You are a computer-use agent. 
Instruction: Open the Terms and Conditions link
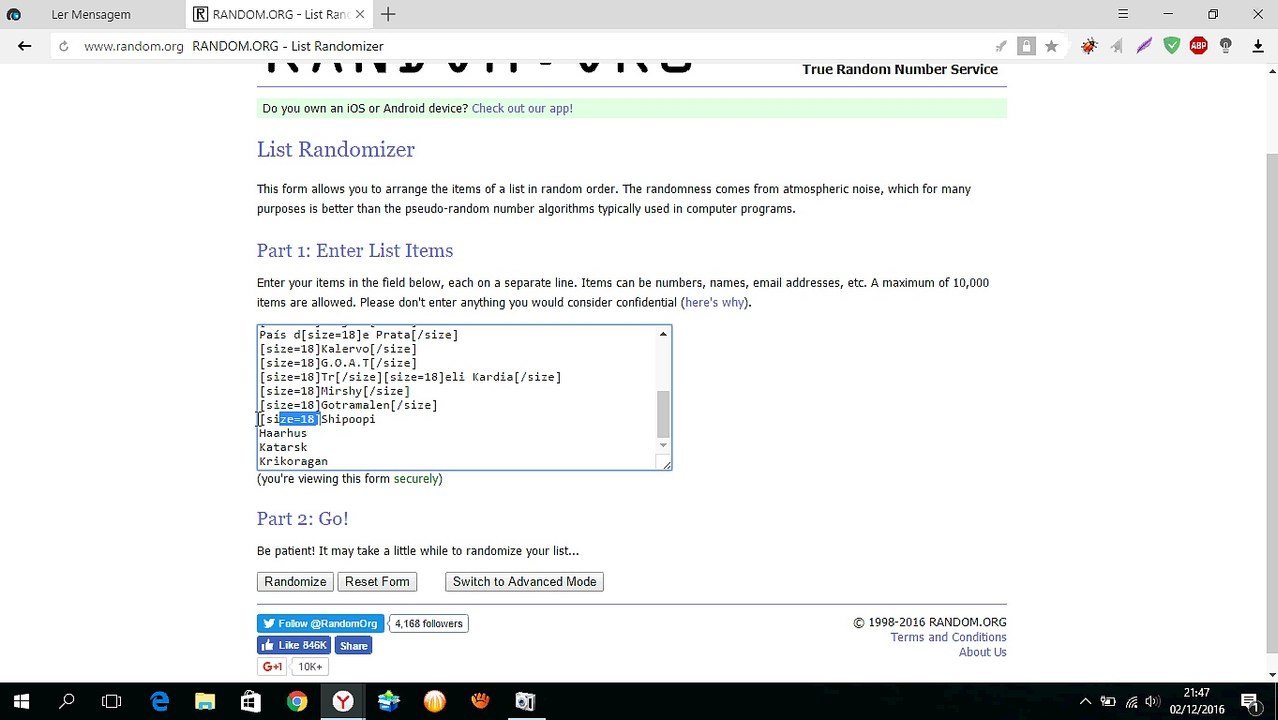pos(948,637)
